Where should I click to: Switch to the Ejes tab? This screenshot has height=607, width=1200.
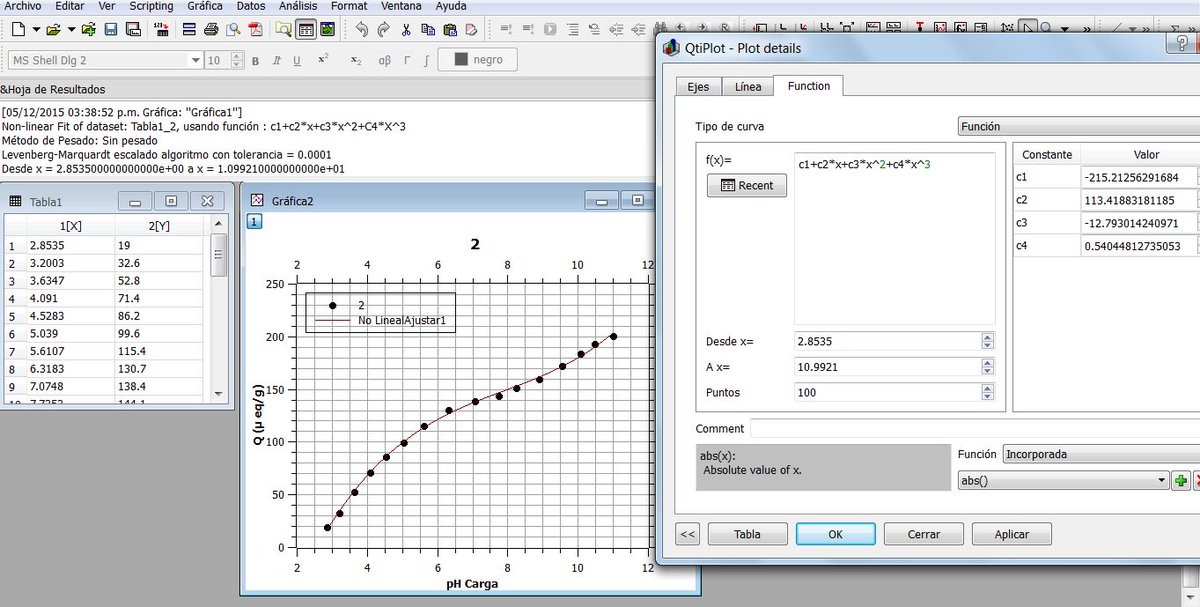click(698, 87)
